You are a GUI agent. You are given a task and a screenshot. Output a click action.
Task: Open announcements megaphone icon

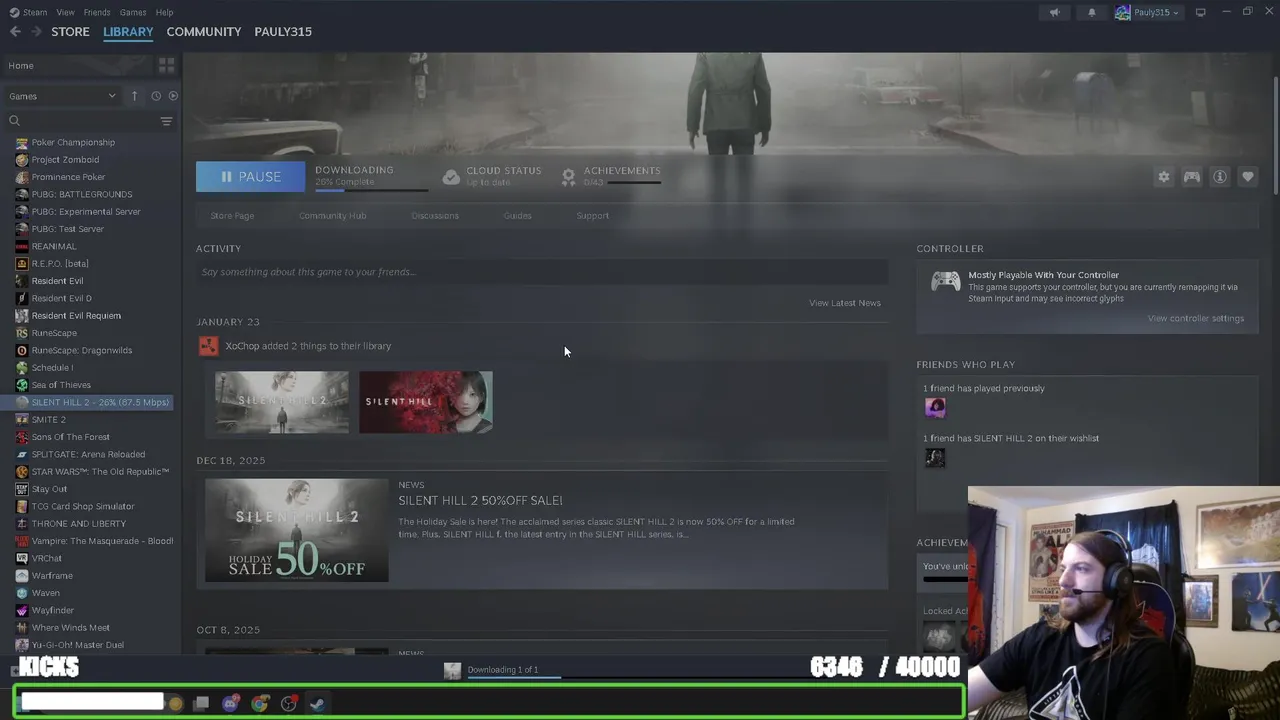(1054, 12)
